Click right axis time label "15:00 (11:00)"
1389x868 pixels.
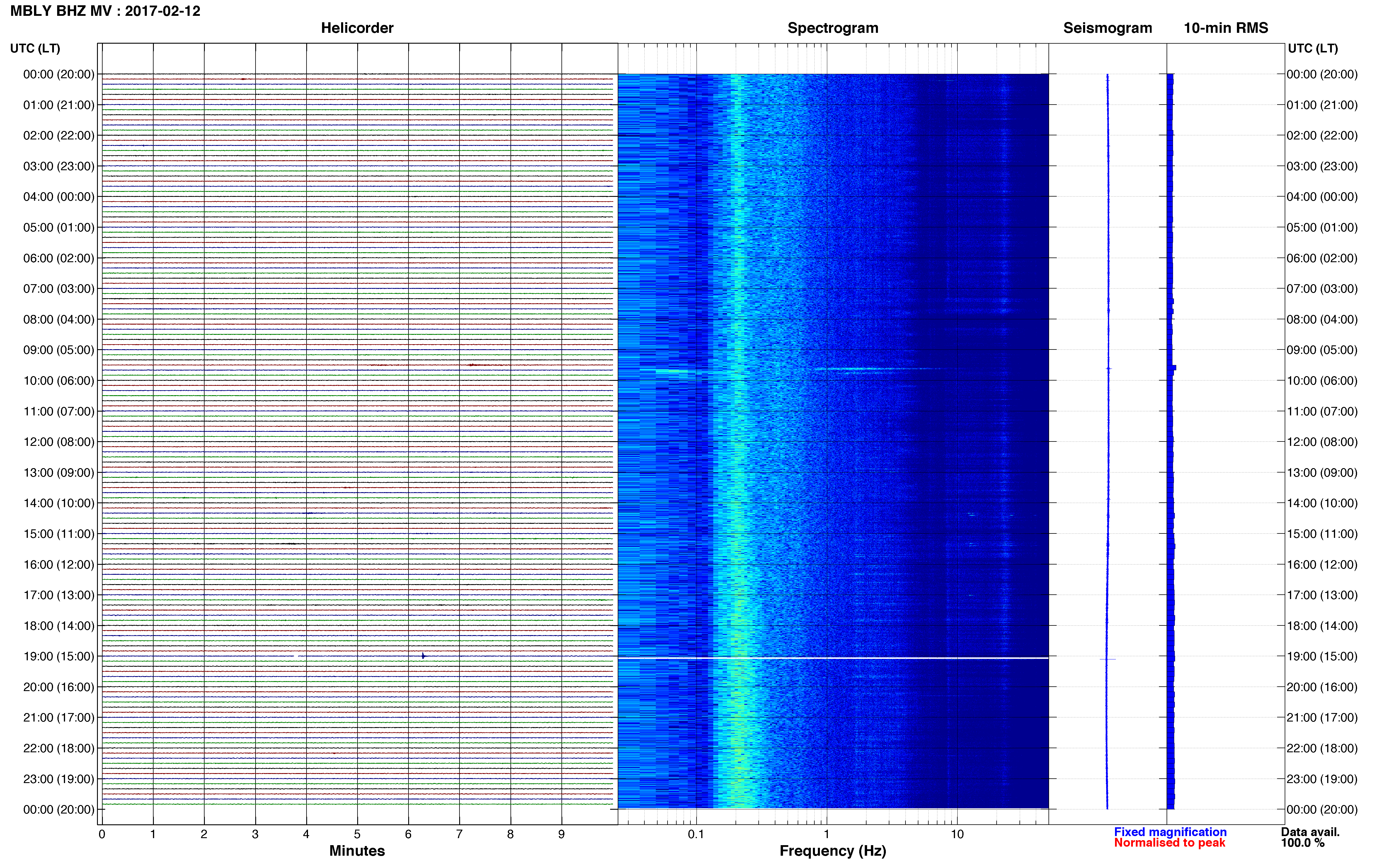click(x=1322, y=534)
